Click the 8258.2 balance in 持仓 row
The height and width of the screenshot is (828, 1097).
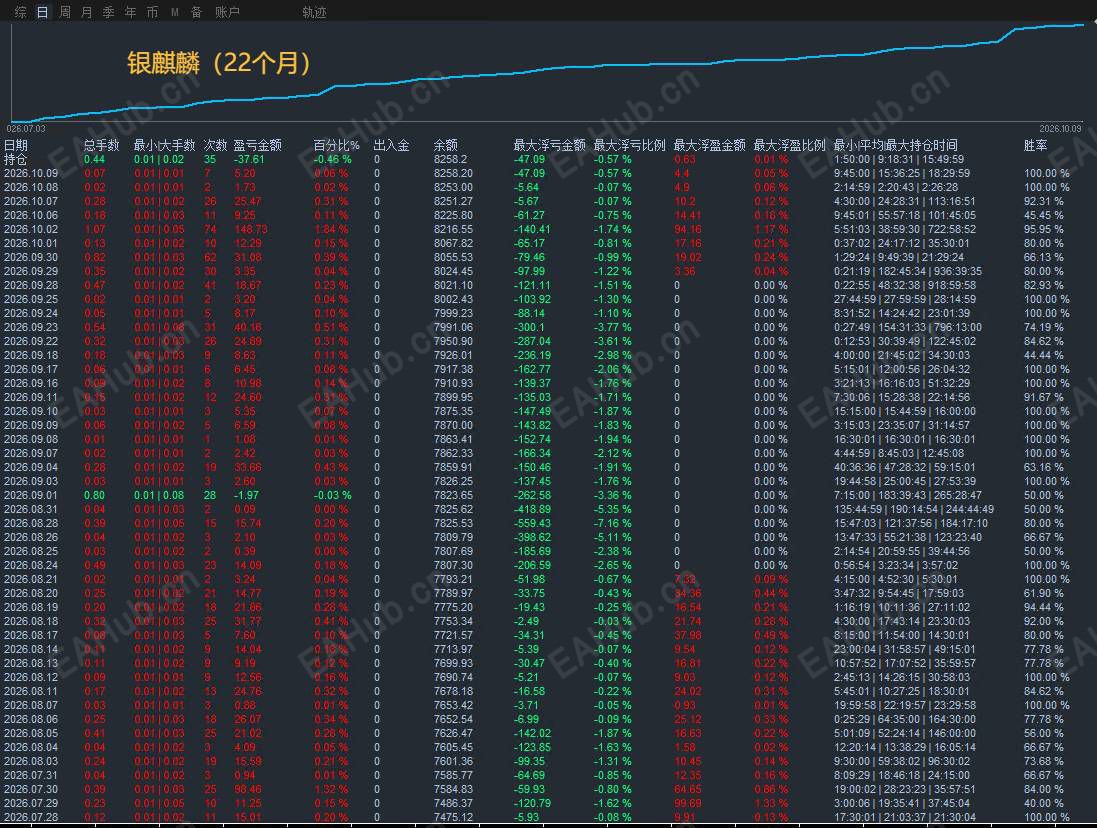coord(451,159)
